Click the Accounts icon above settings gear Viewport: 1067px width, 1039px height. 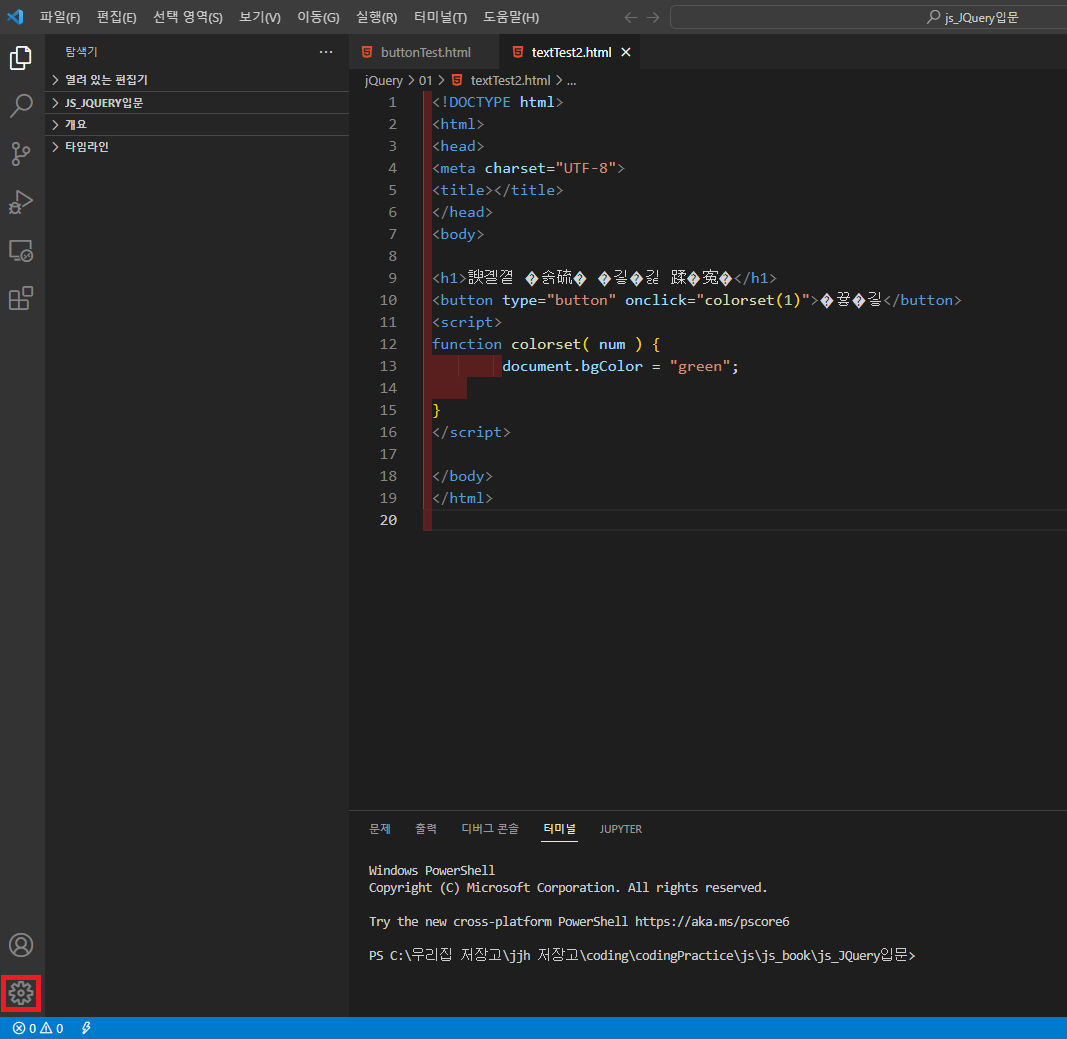(x=21, y=944)
